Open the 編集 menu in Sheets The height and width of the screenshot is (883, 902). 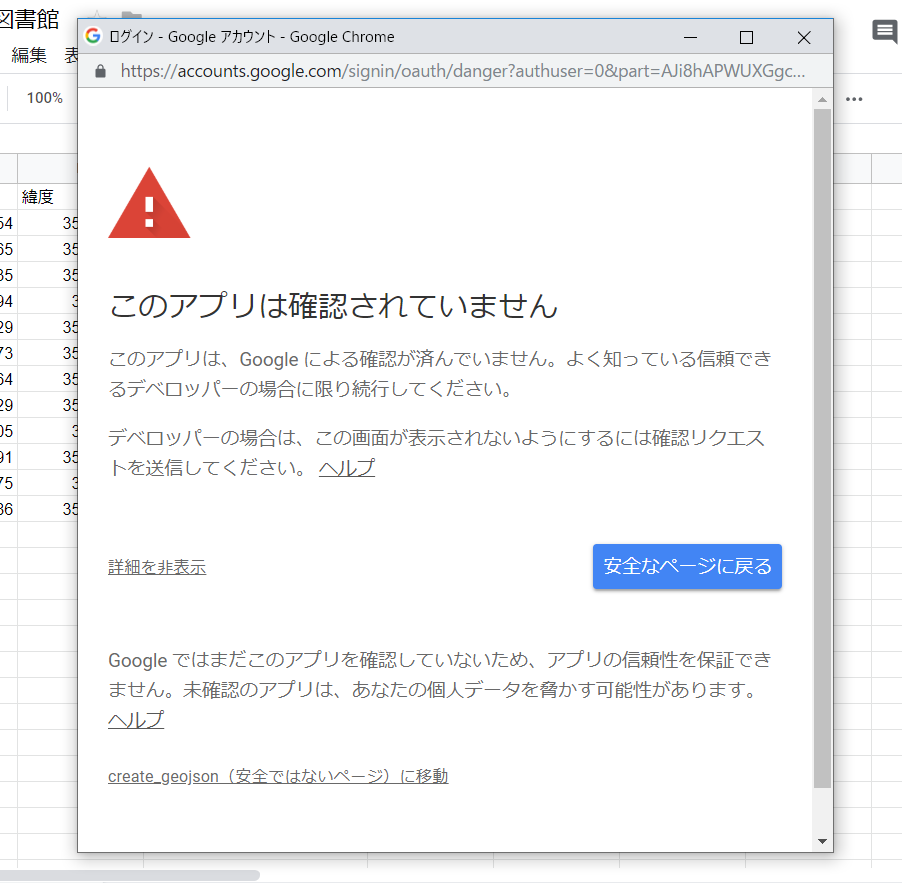point(29,55)
